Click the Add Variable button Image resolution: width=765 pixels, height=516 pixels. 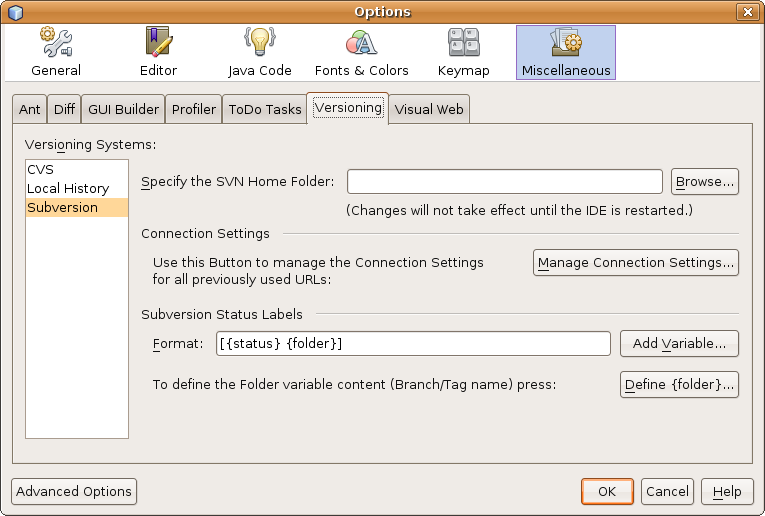tap(679, 343)
